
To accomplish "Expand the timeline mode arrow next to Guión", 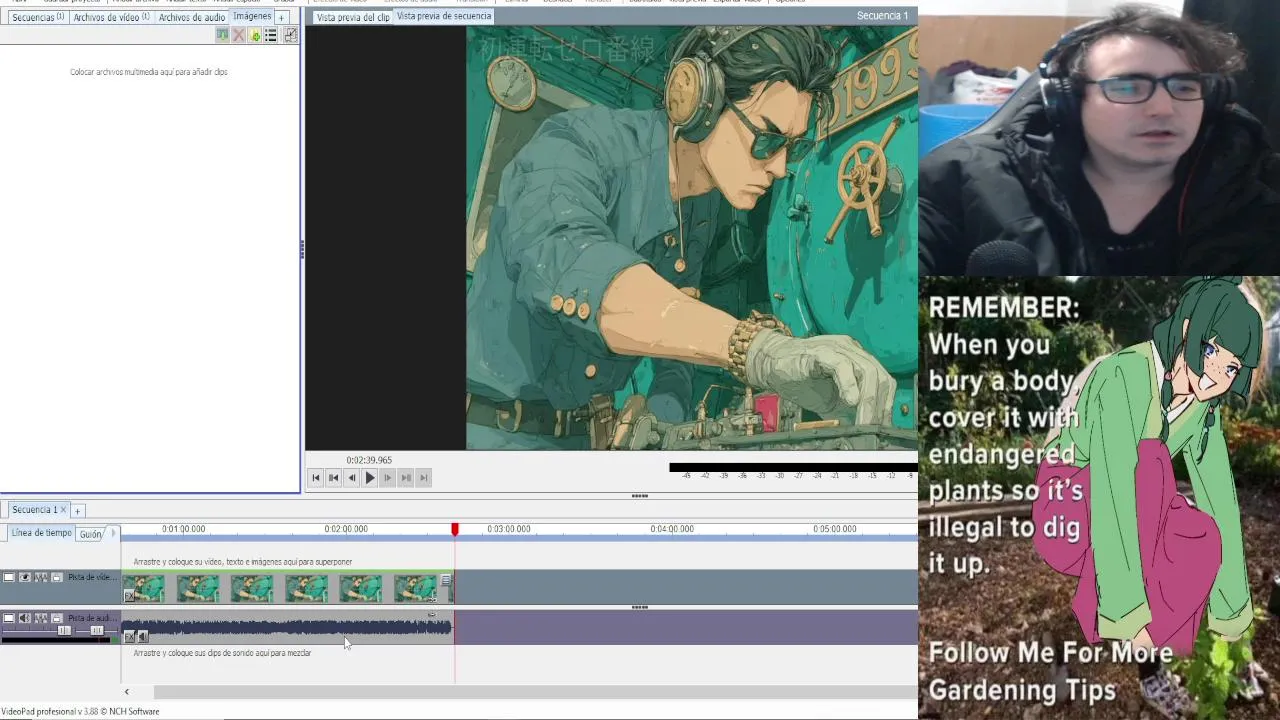I will coord(112,533).
